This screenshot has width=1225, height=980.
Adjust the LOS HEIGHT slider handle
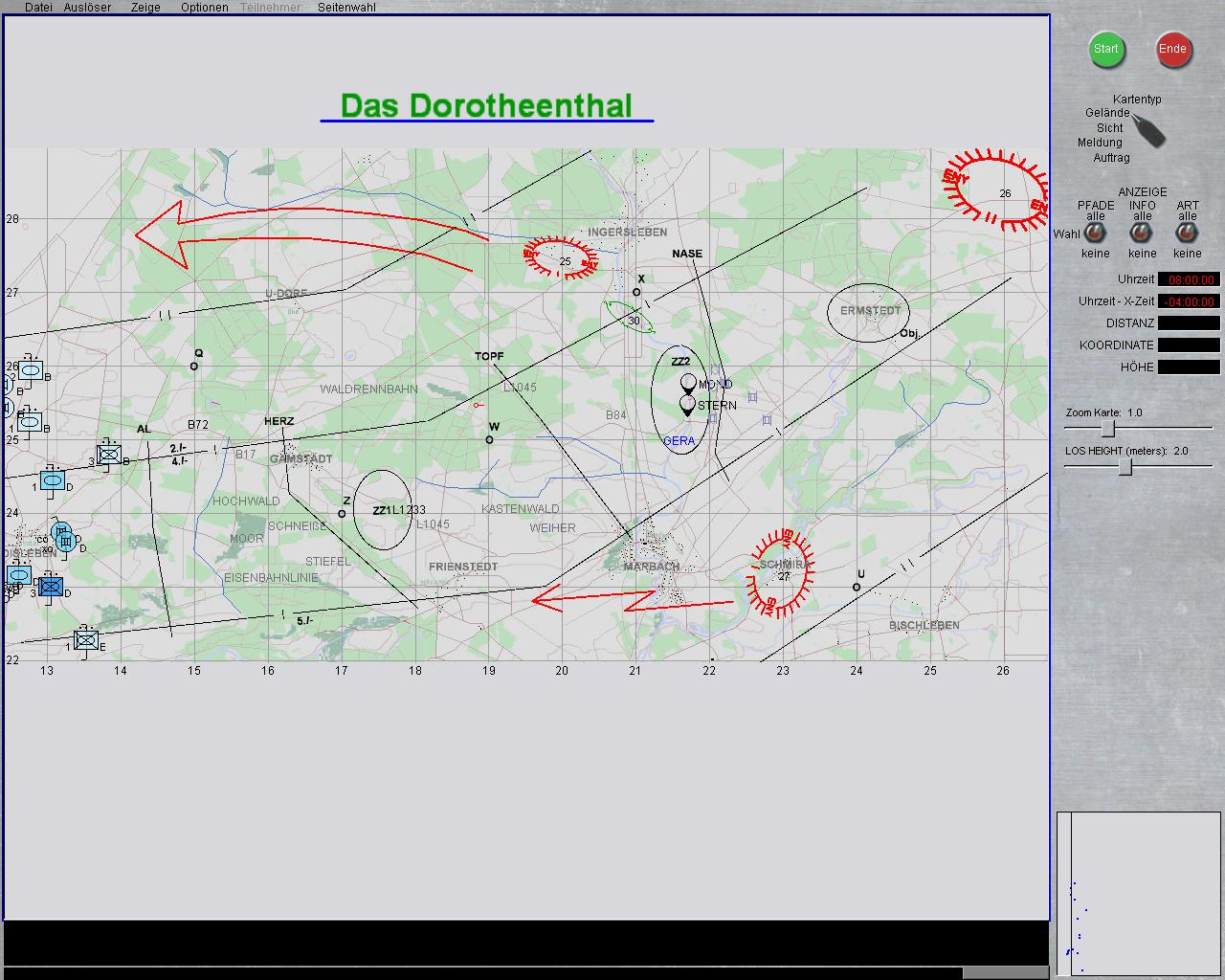pyautogui.click(x=1125, y=466)
